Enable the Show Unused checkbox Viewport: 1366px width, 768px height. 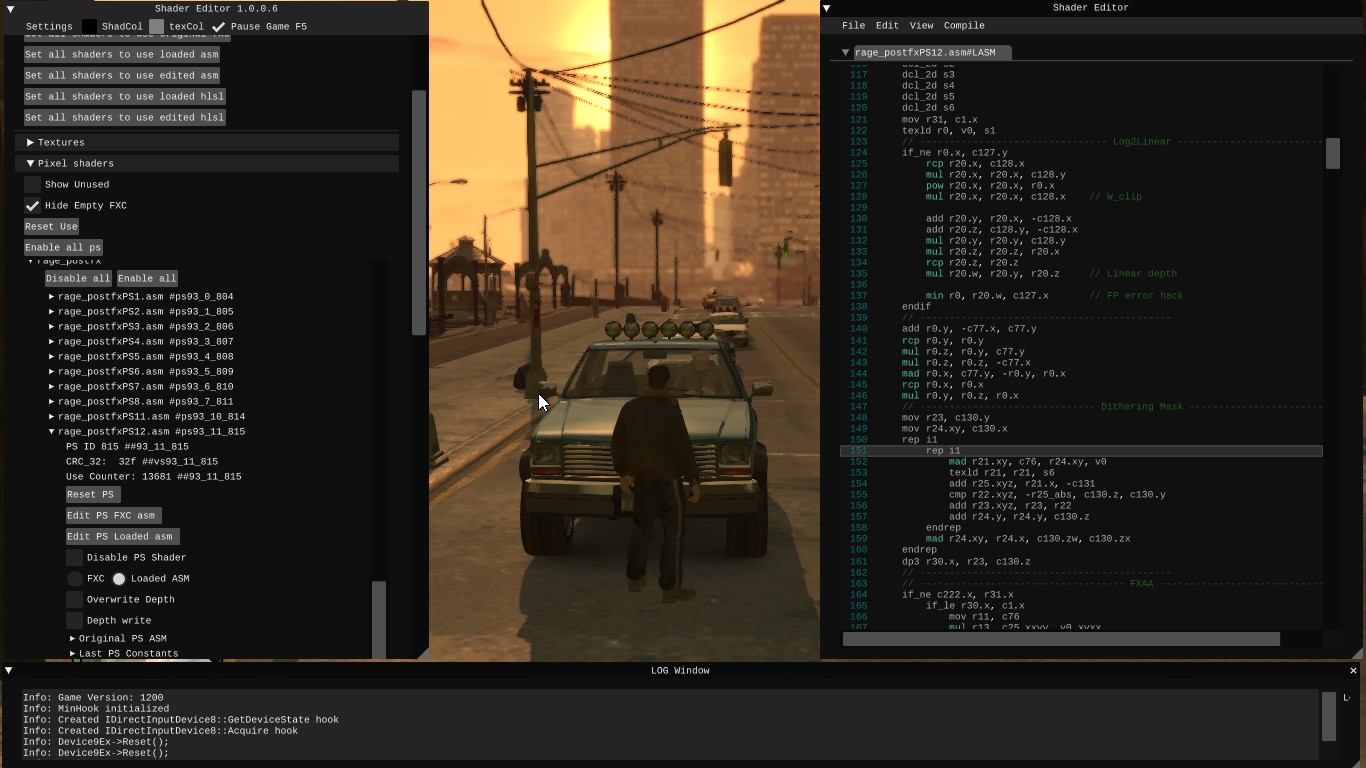tap(32, 184)
